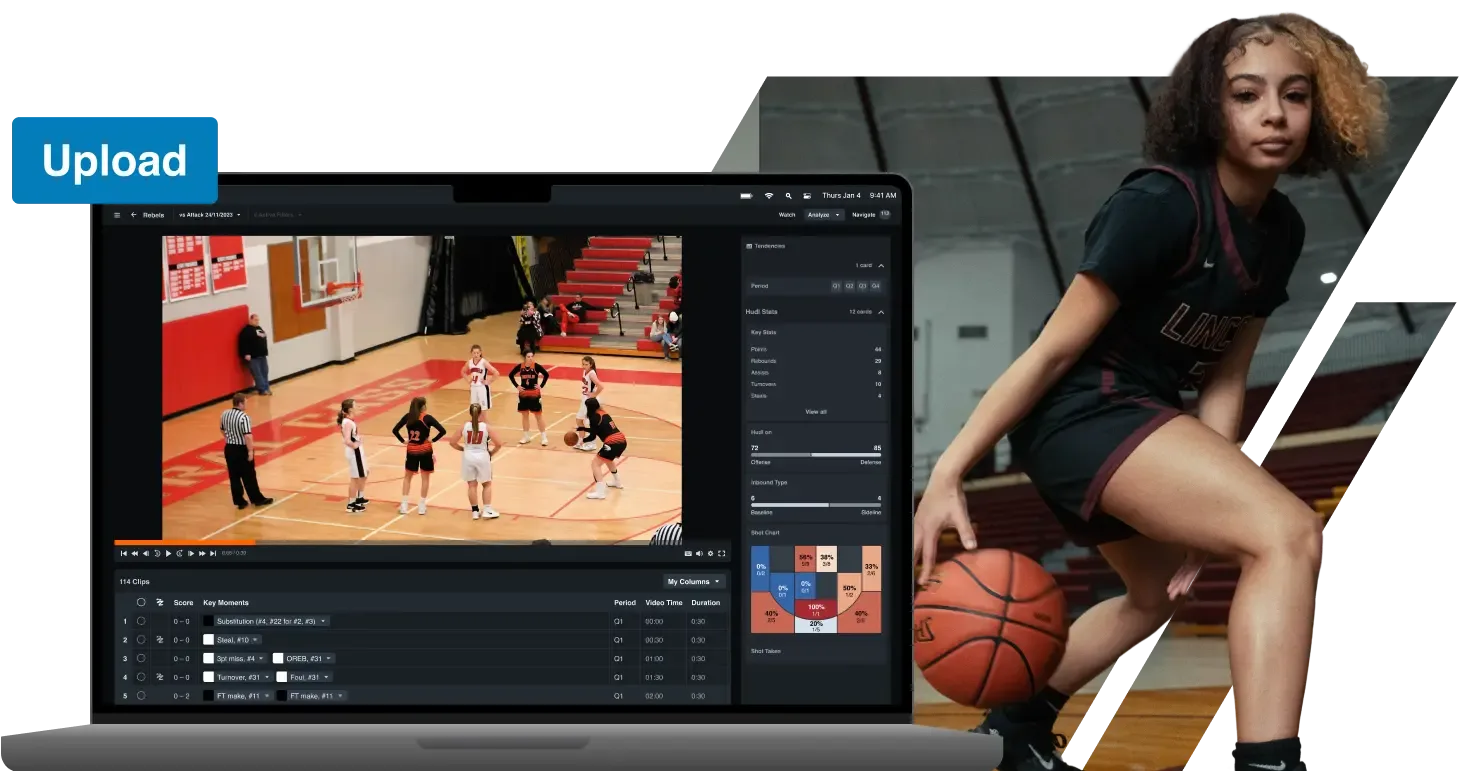Click the fullscreen icon in video player

click(x=721, y=553)
